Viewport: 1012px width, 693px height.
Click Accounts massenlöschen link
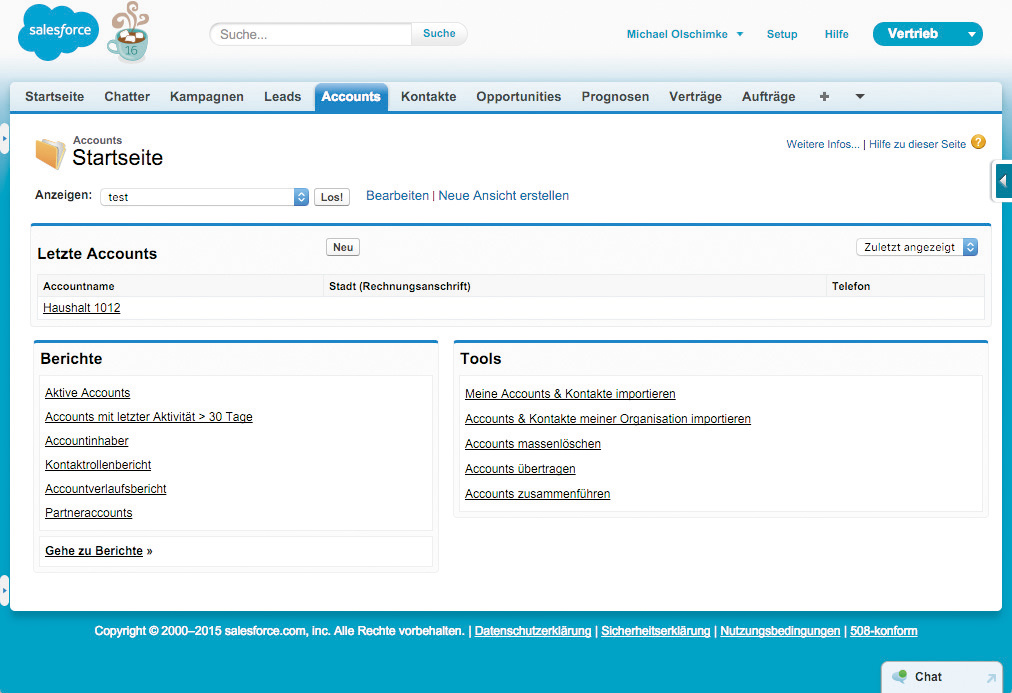coord(532,444)
